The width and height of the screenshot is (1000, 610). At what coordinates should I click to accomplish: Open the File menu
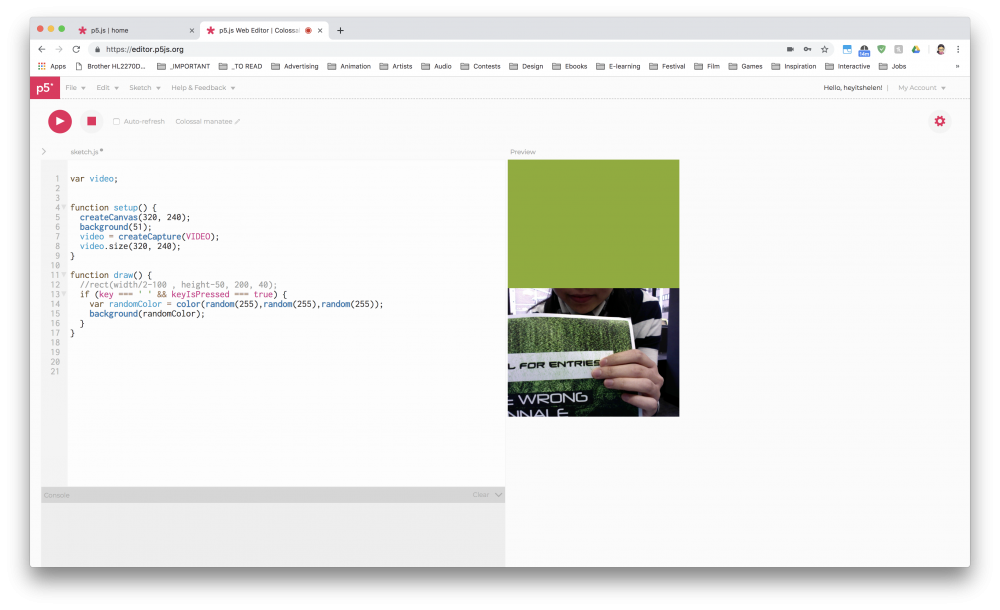click(75, 88)
